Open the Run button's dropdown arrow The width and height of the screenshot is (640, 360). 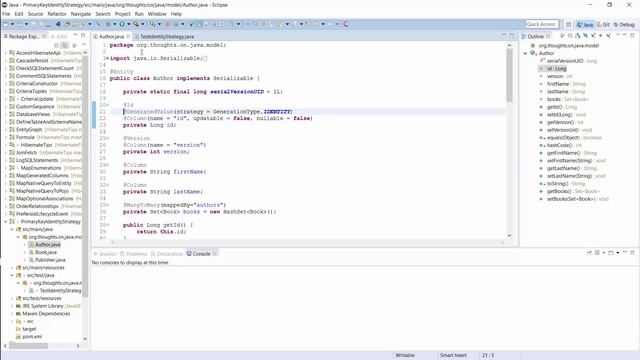click(x=128, y=24)
